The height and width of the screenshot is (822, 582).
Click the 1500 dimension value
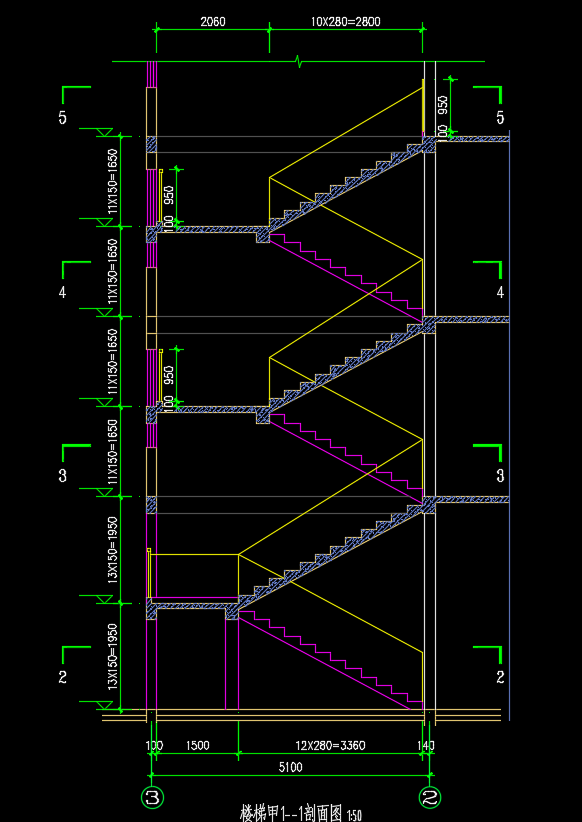[x=198, y=745]
